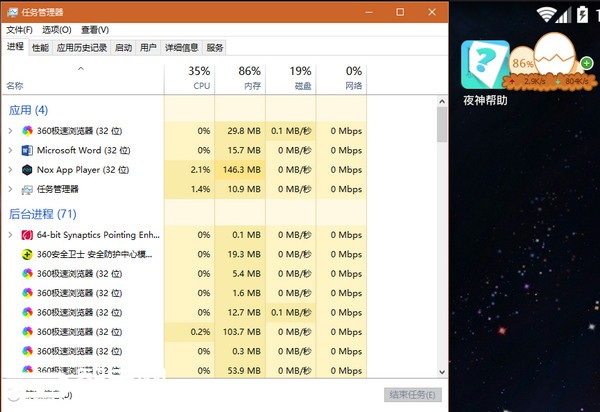Click the 360极速浏览器 icon under 应用
600x412 pixels.
pyautogui.click(x=27, y=131)
